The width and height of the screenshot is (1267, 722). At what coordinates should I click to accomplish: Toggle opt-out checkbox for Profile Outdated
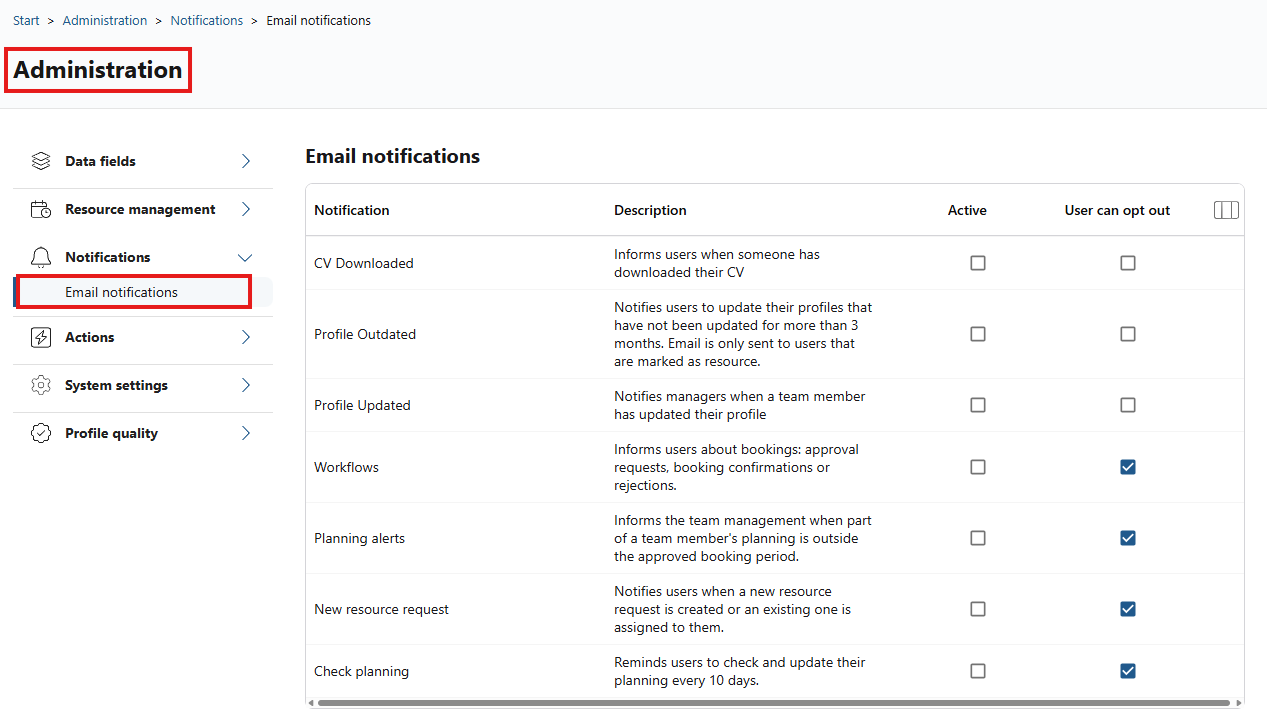point(1128,334)
